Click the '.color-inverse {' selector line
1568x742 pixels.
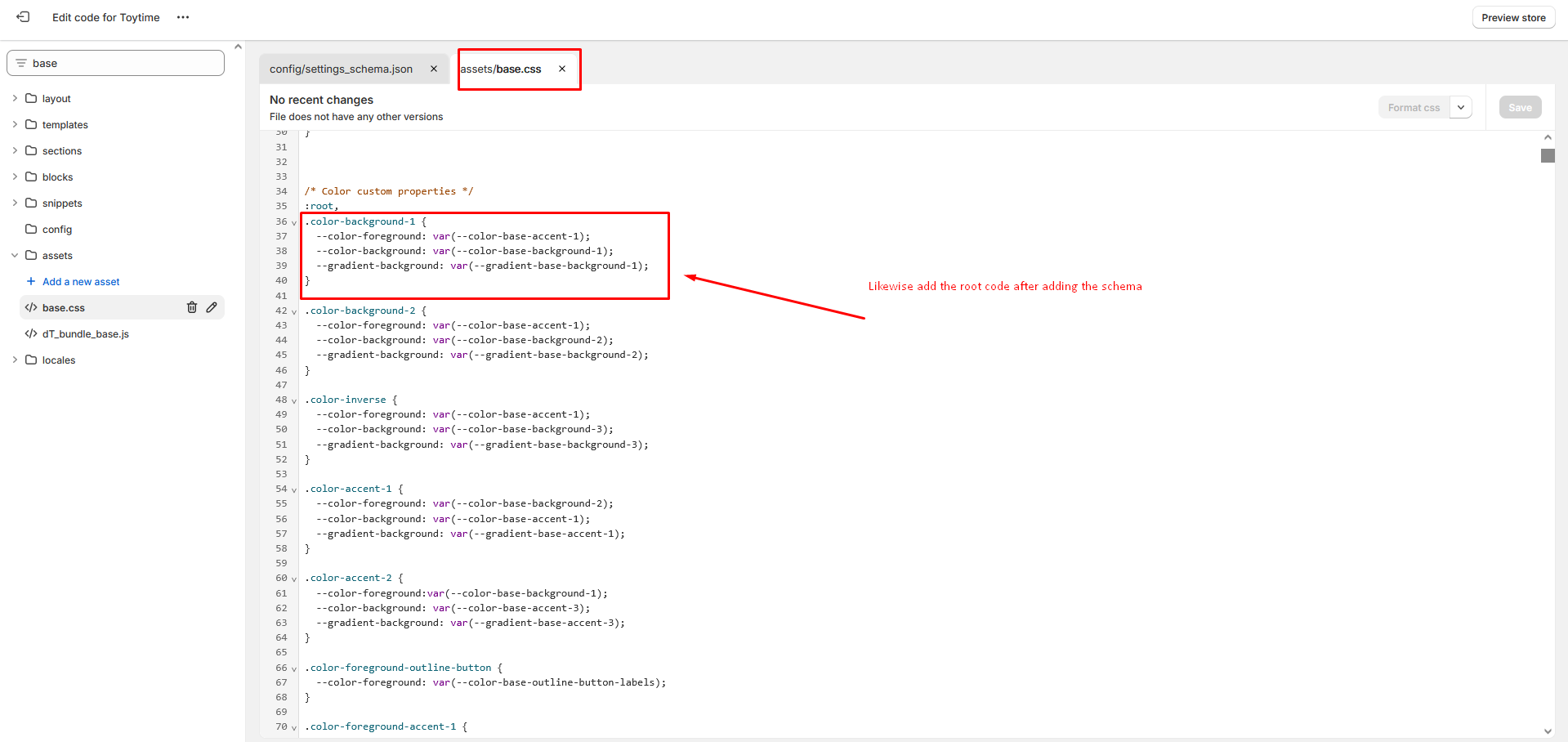(351, 400)
